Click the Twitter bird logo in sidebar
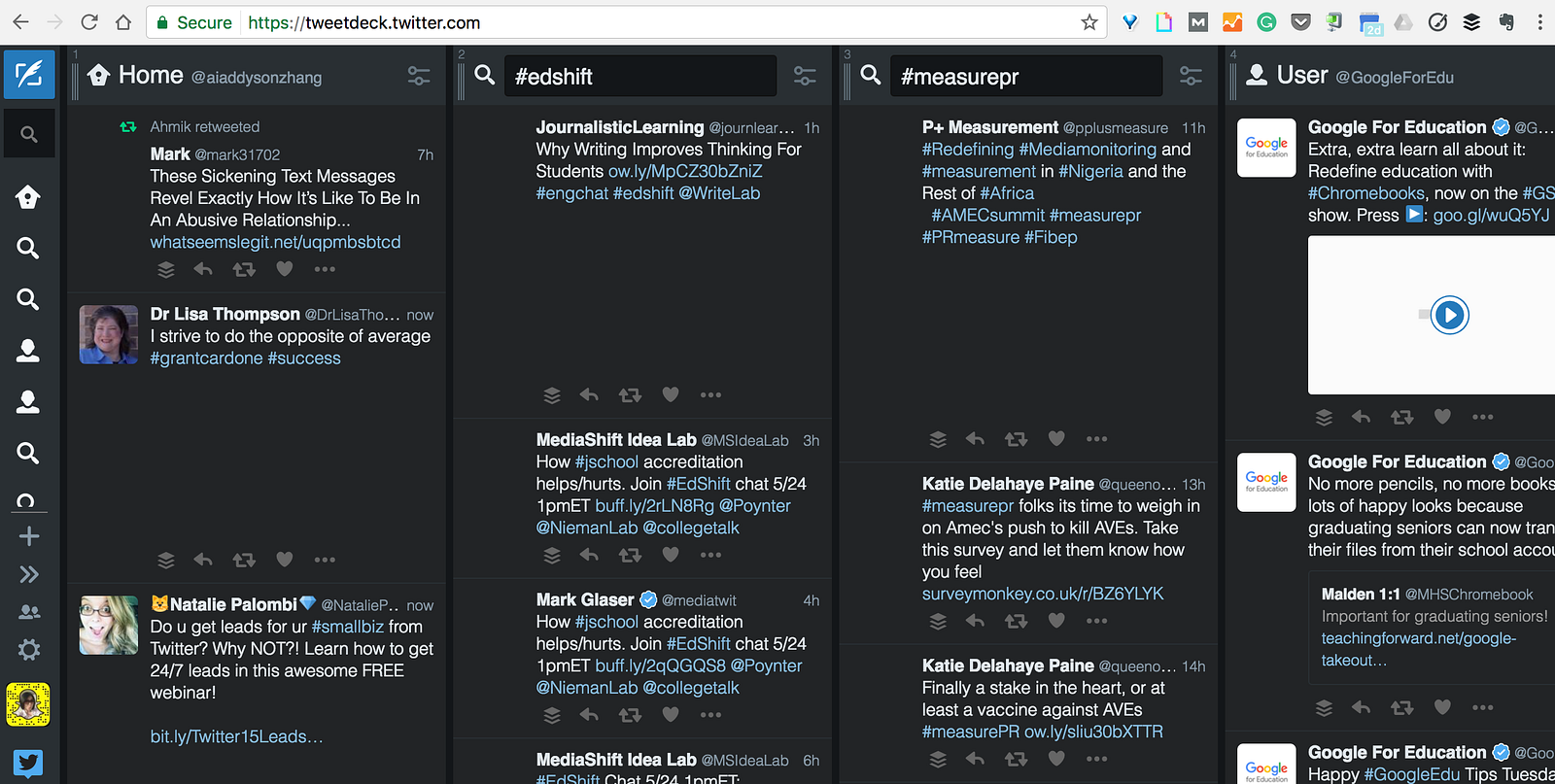The height and width of the screenshot is (784, 1555). point(28,764)
